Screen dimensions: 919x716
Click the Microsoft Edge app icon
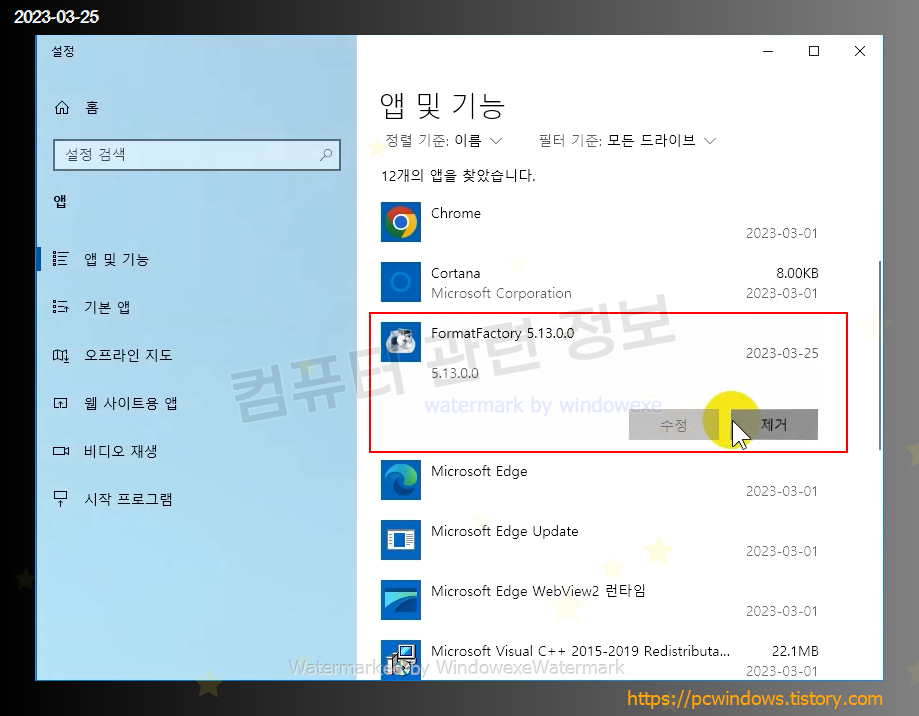tap(401, 480)
